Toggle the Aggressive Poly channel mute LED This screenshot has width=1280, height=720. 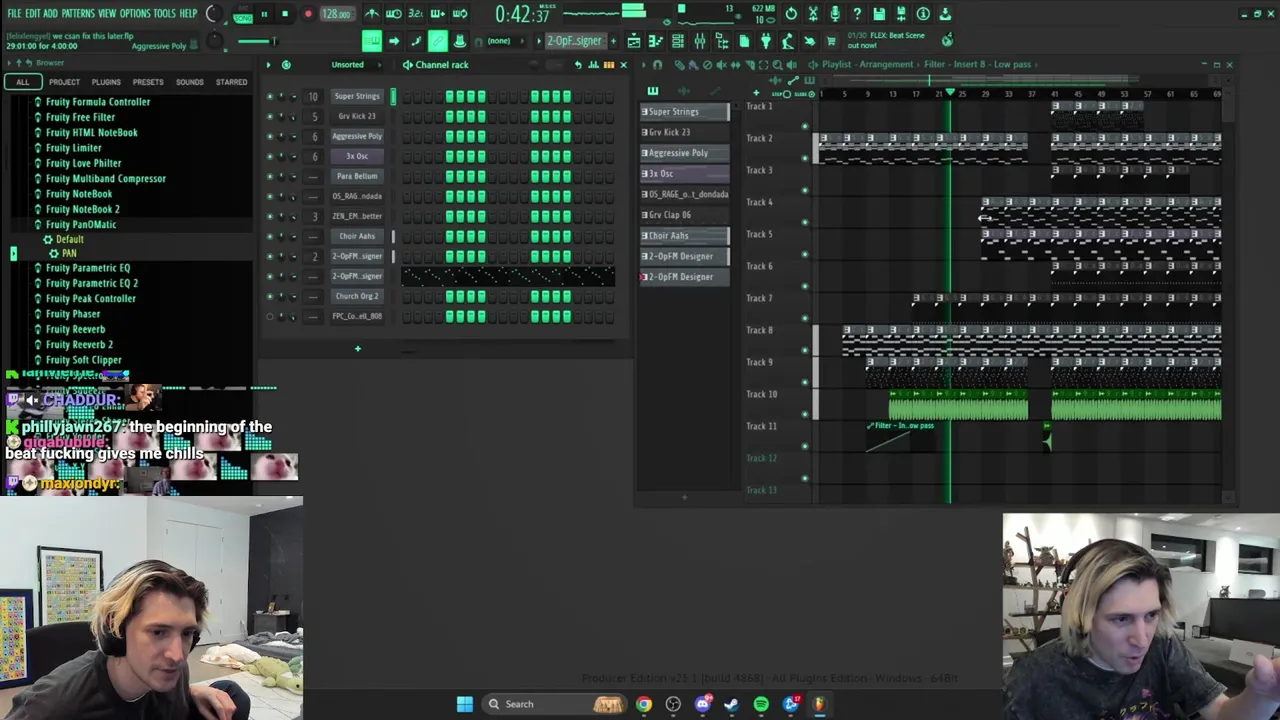(269, 136)
